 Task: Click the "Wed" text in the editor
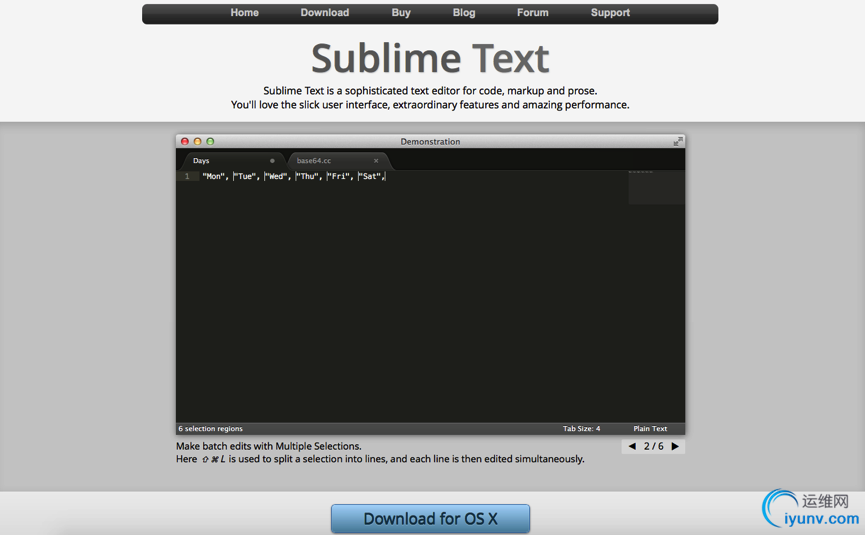[x=276, y=176]
